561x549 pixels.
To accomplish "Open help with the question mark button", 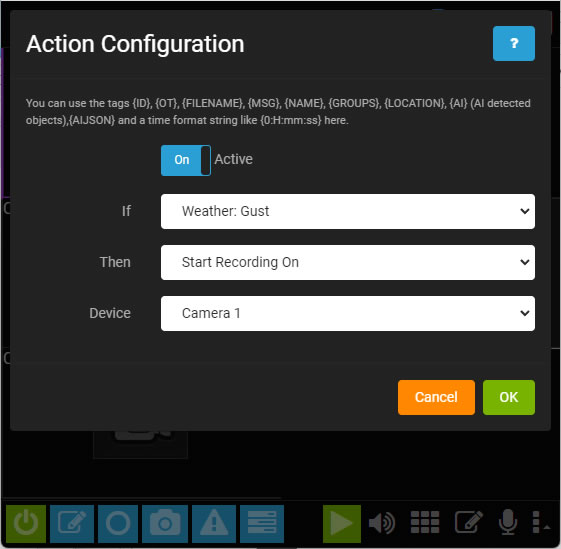I will [513, 43].
